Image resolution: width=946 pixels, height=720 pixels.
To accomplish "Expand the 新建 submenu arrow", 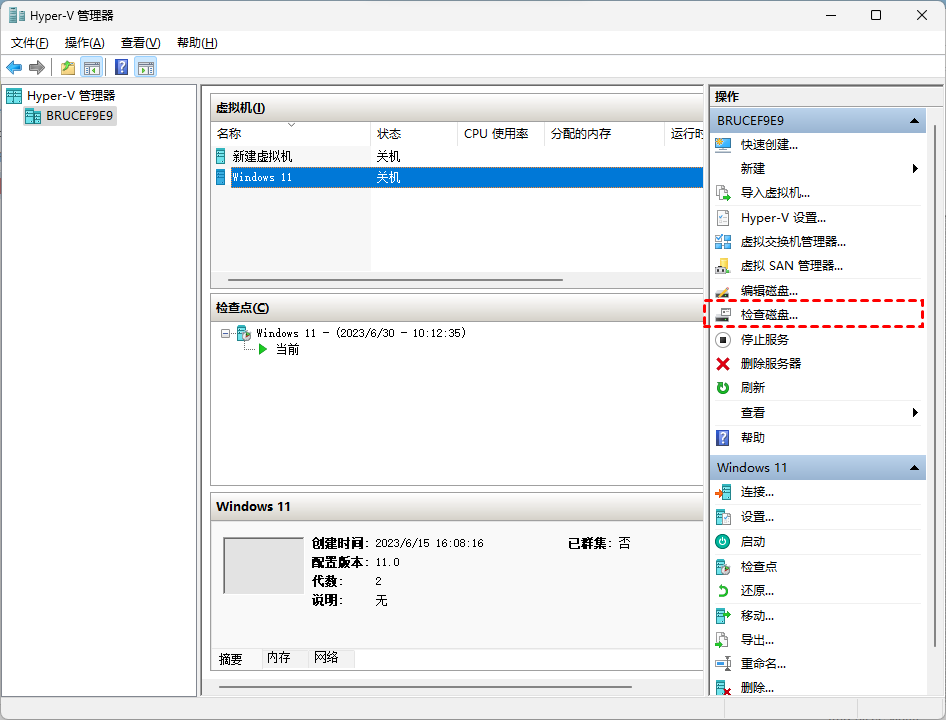I will click(915, 169).
